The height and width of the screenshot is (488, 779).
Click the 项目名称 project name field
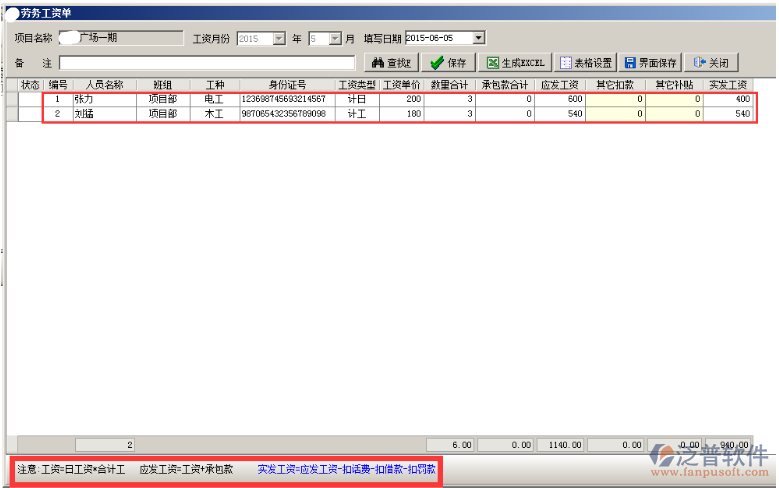pos(118,37)
